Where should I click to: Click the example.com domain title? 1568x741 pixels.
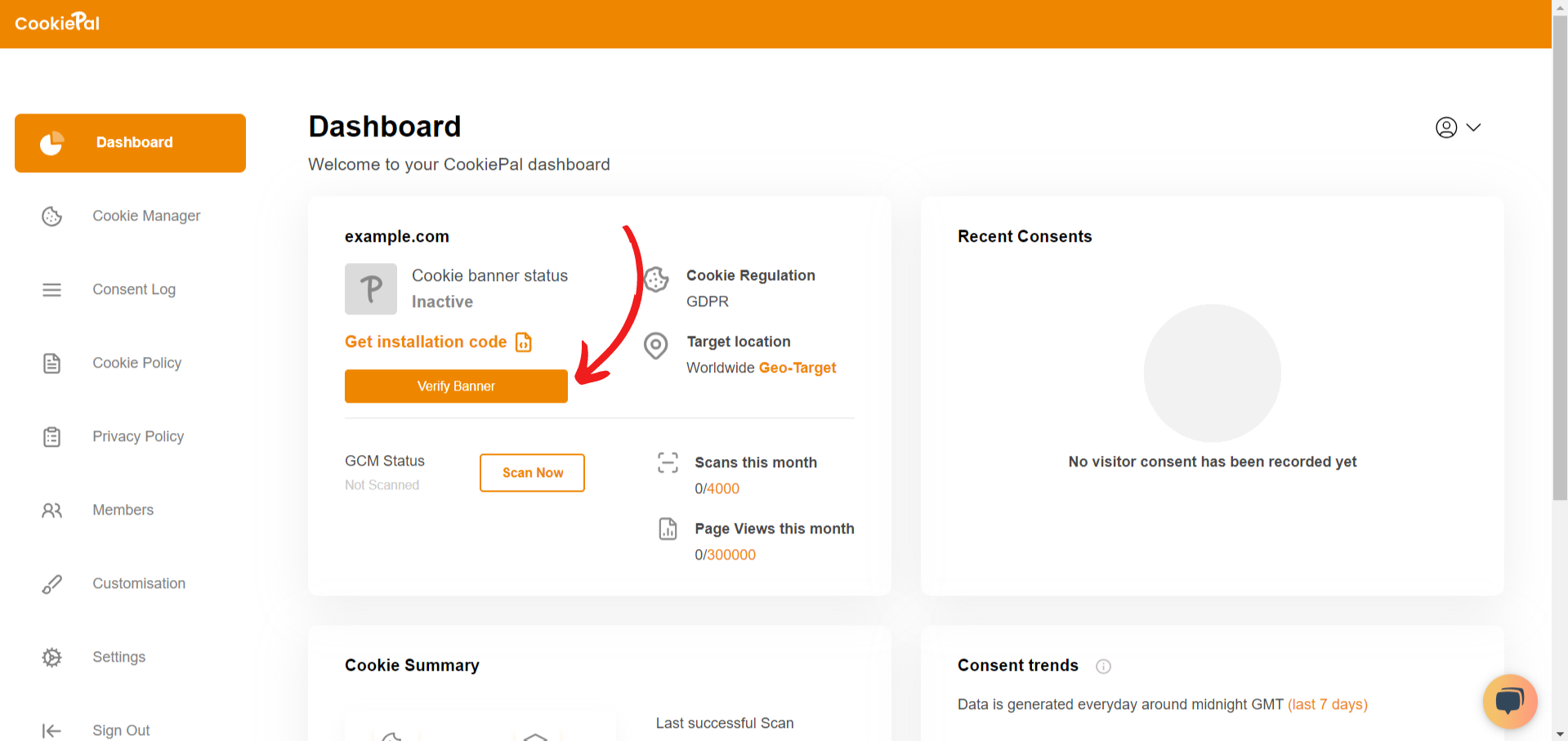pyautogui.click(x=397, y=236)
